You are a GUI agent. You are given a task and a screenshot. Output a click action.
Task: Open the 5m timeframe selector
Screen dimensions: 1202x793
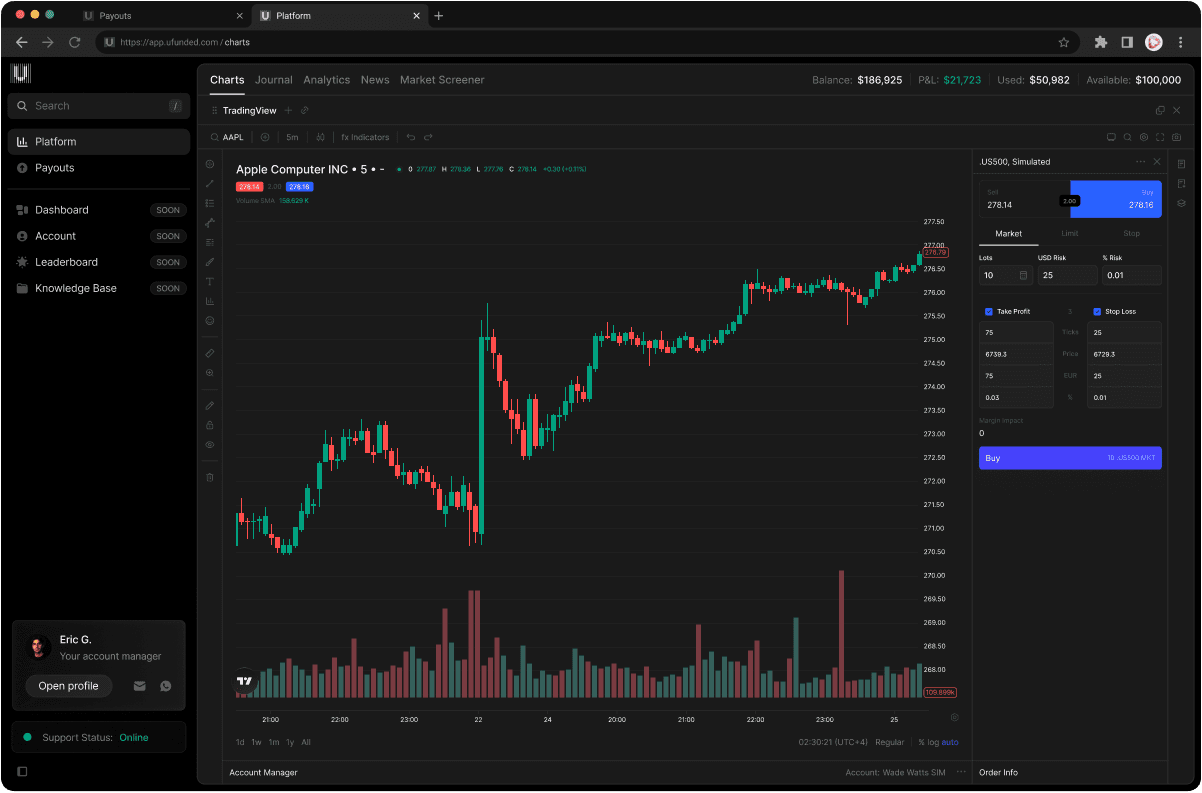[292, 137]
